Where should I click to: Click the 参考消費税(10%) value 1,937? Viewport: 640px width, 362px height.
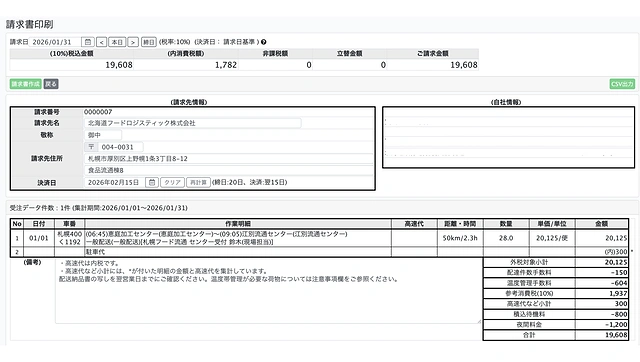pos(602,293)
